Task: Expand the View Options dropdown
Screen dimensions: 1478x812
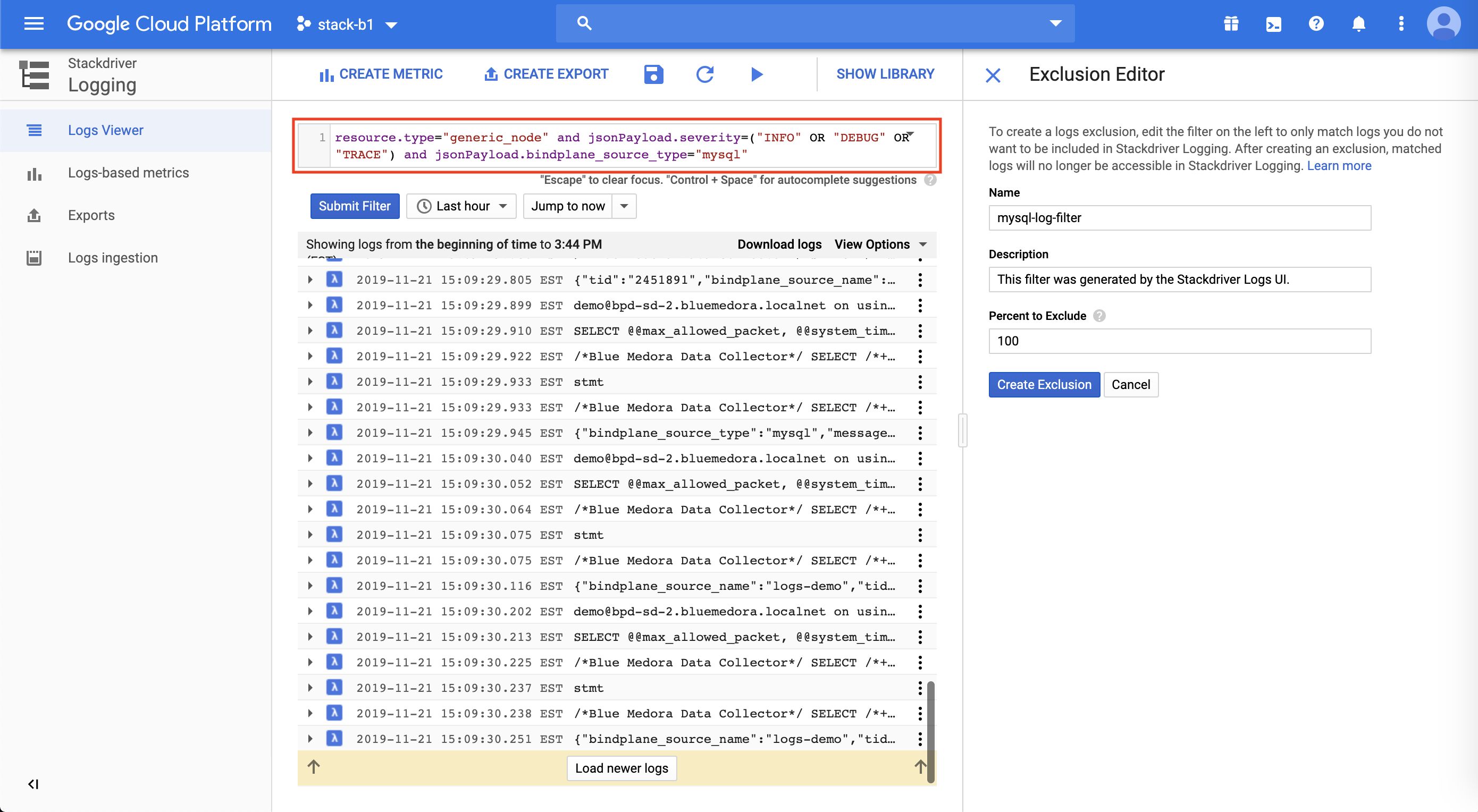Action: (x=880, y=244)
